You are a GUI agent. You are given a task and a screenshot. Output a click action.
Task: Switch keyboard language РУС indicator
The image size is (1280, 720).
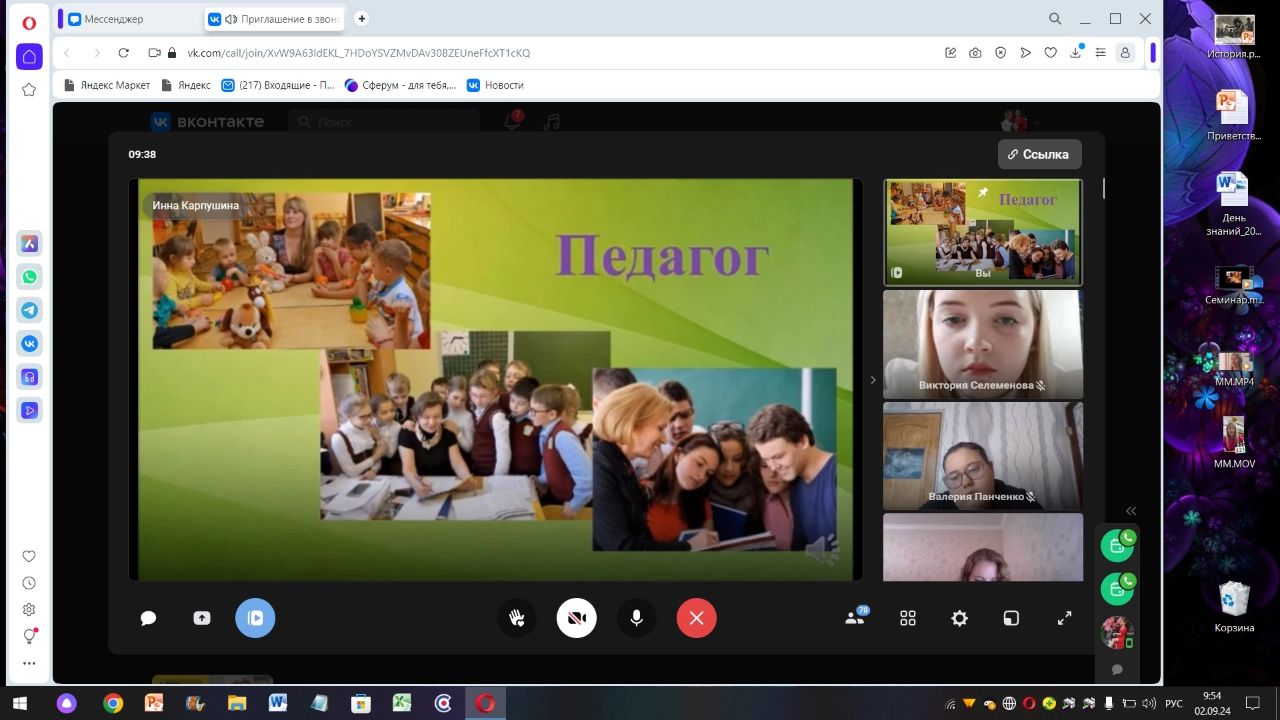[1175, 703]
